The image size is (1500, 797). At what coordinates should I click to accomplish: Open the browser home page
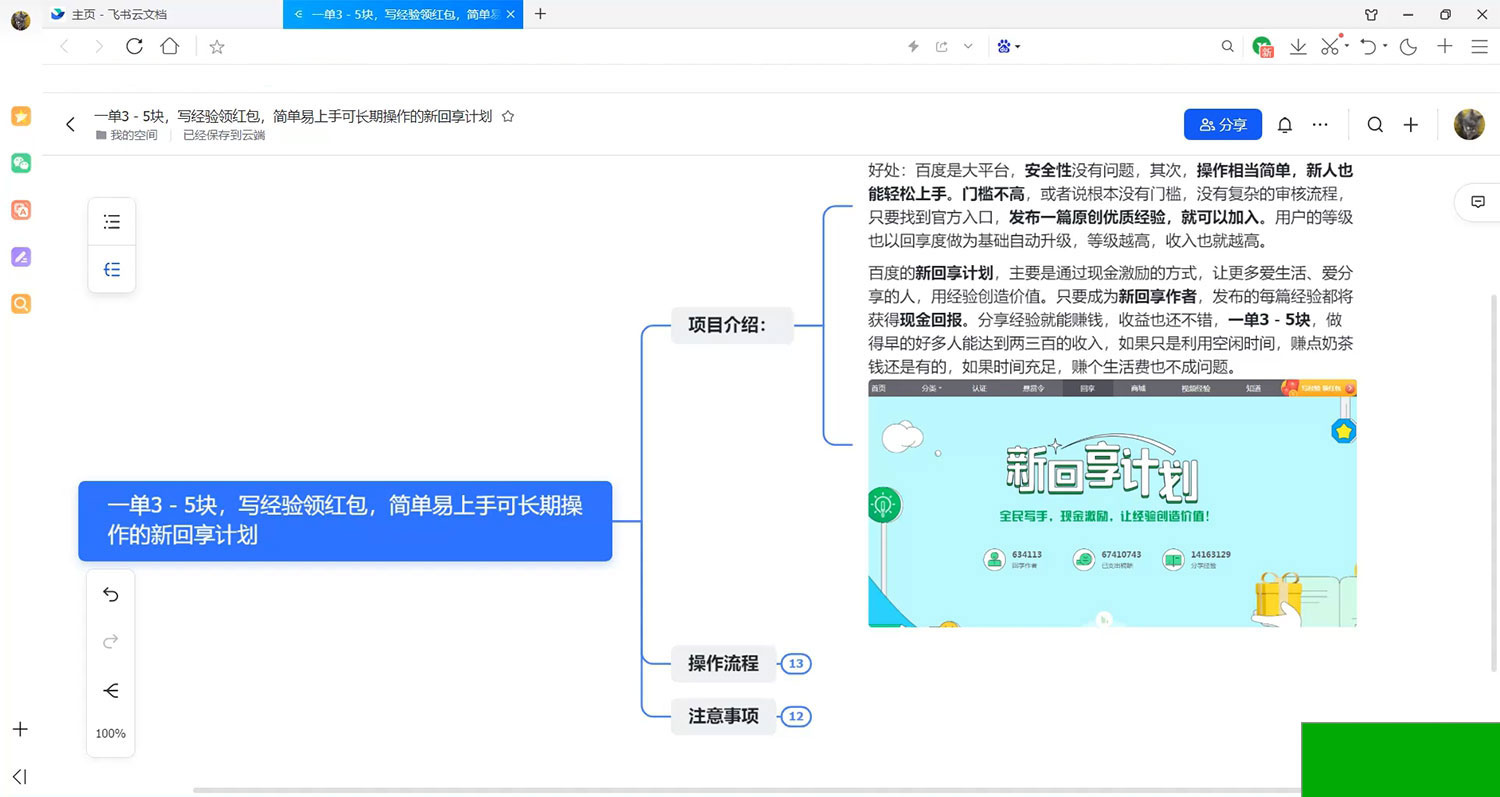click(x=170, y=46)
